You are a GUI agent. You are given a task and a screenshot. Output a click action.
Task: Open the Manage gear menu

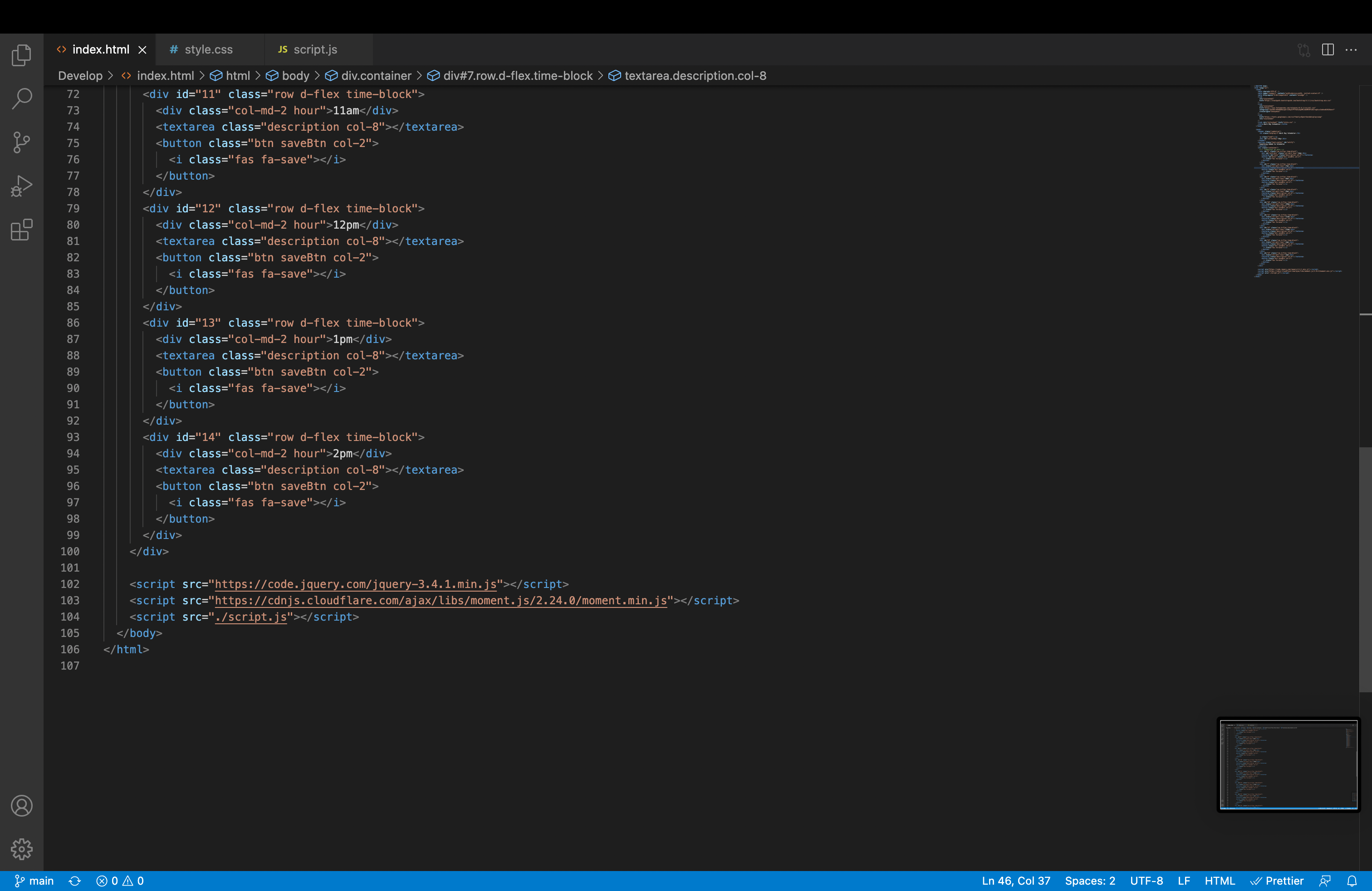coord(21,849)
